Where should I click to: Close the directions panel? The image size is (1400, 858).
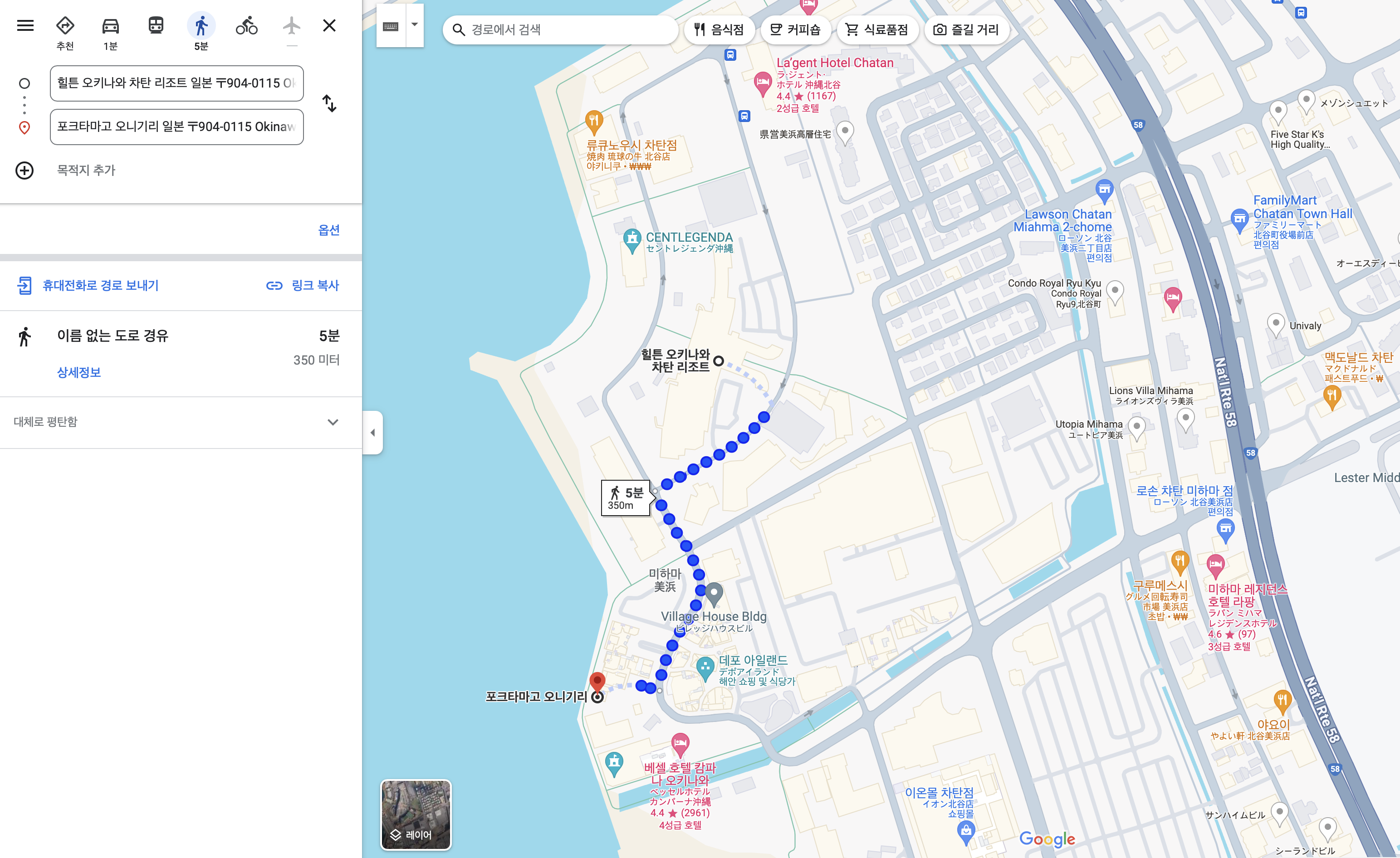pyautogui.click(x=329, y=25)
